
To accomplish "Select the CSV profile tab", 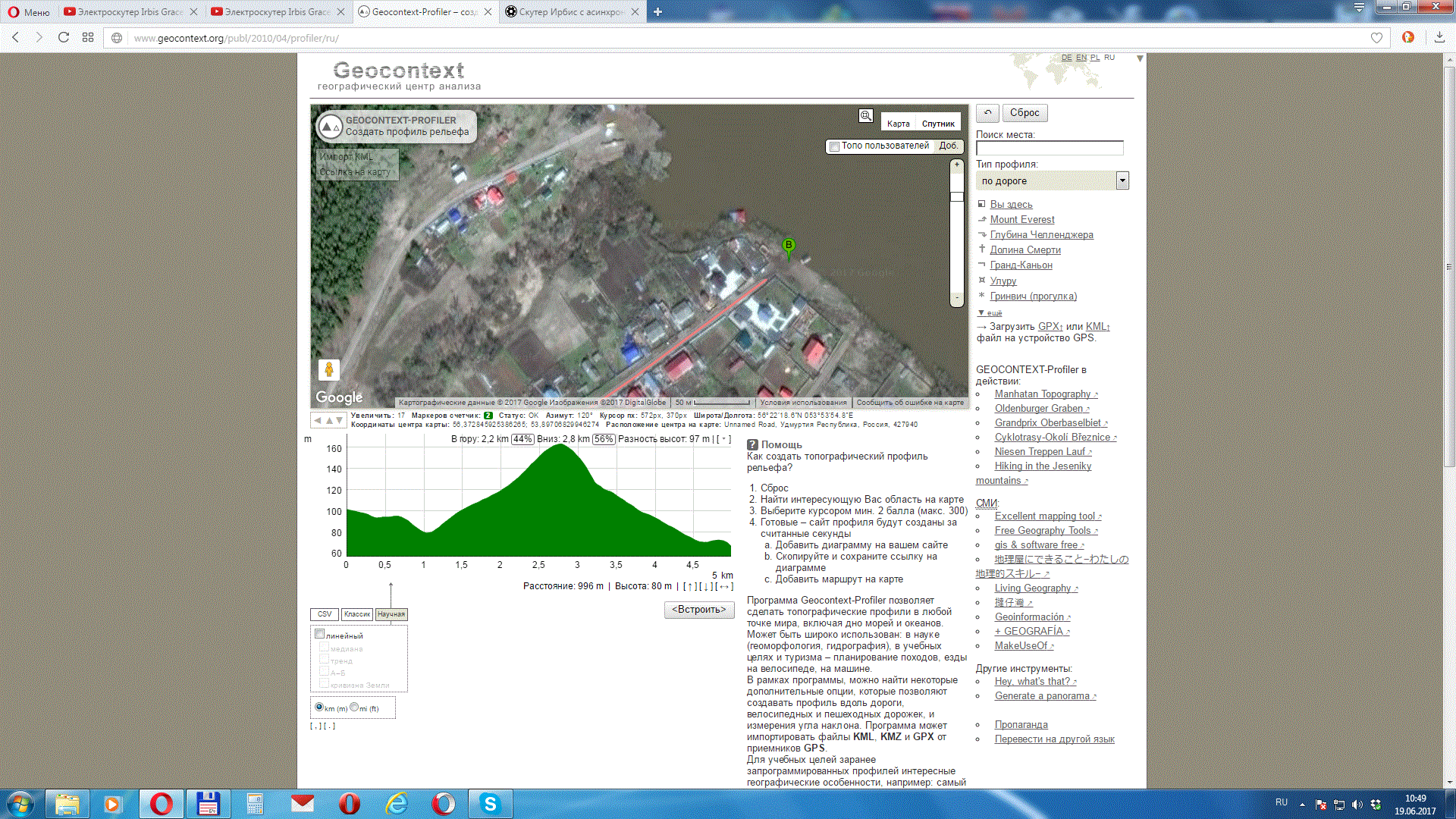I will 325,614.
